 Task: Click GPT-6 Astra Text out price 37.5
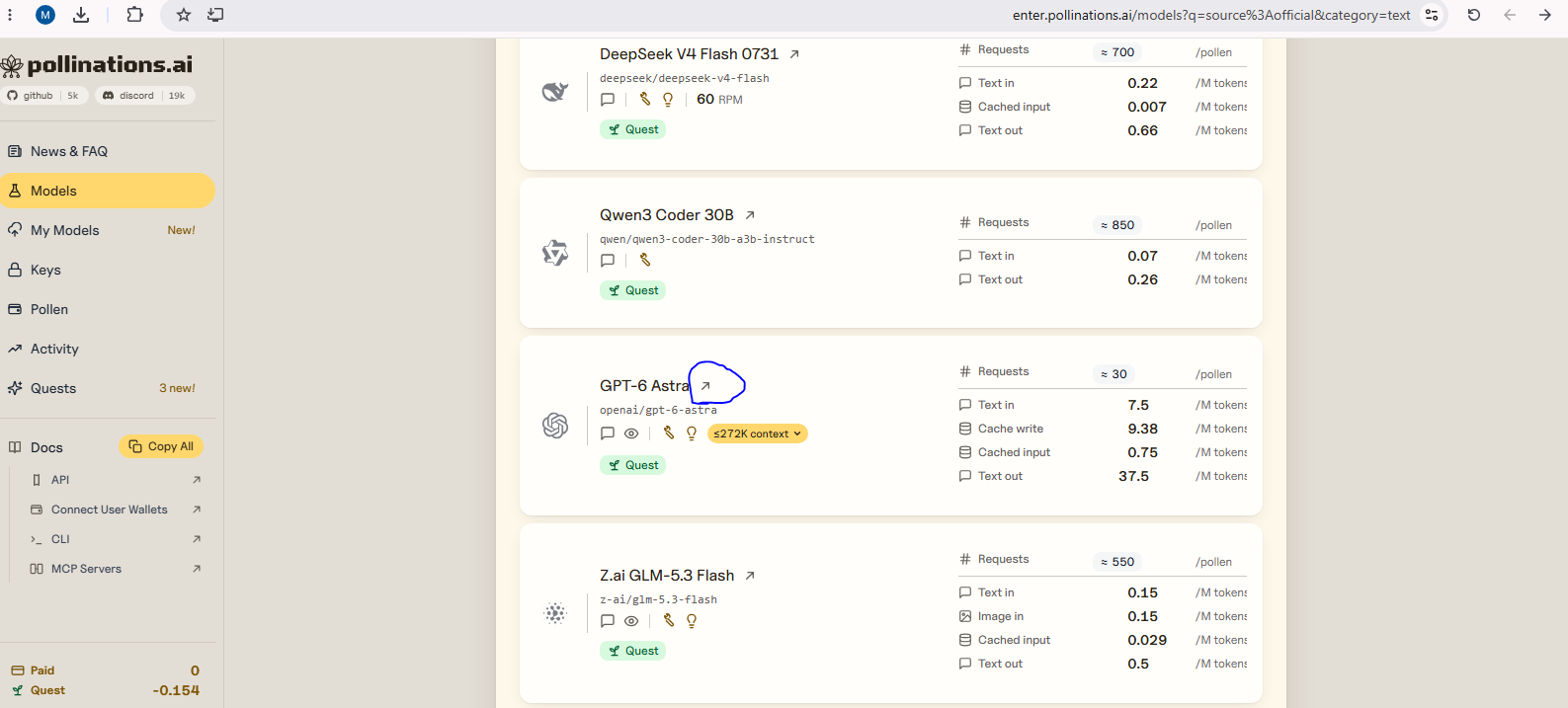click(1133, 476)
